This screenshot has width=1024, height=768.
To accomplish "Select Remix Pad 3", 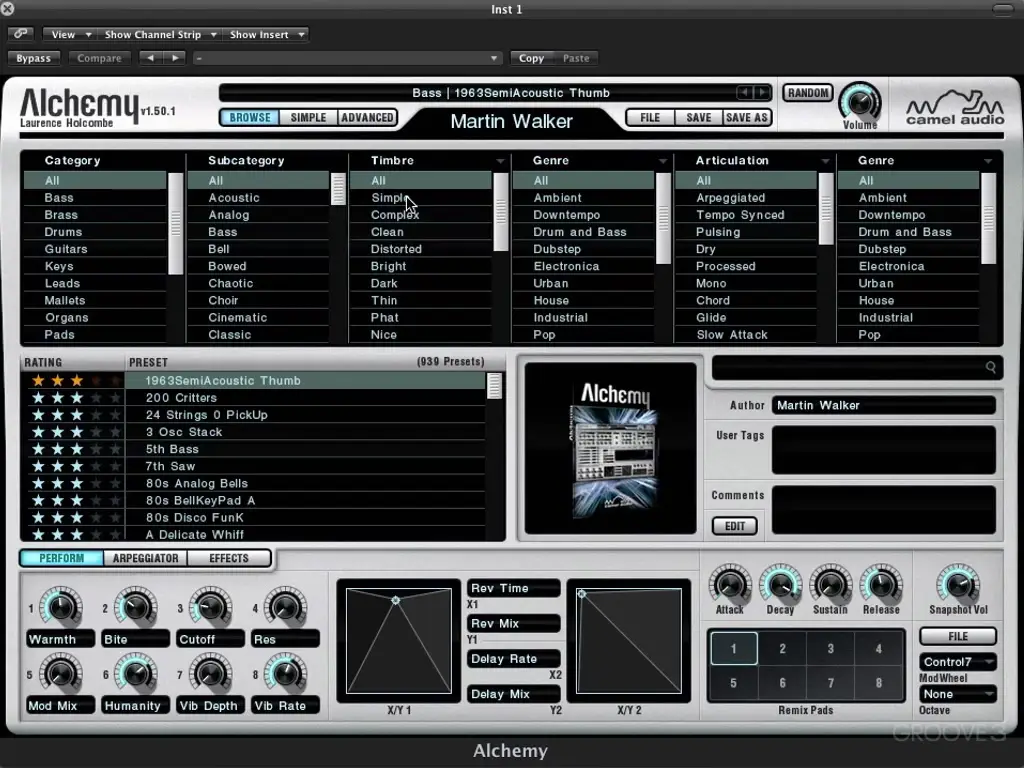I will tap(831, 648).
